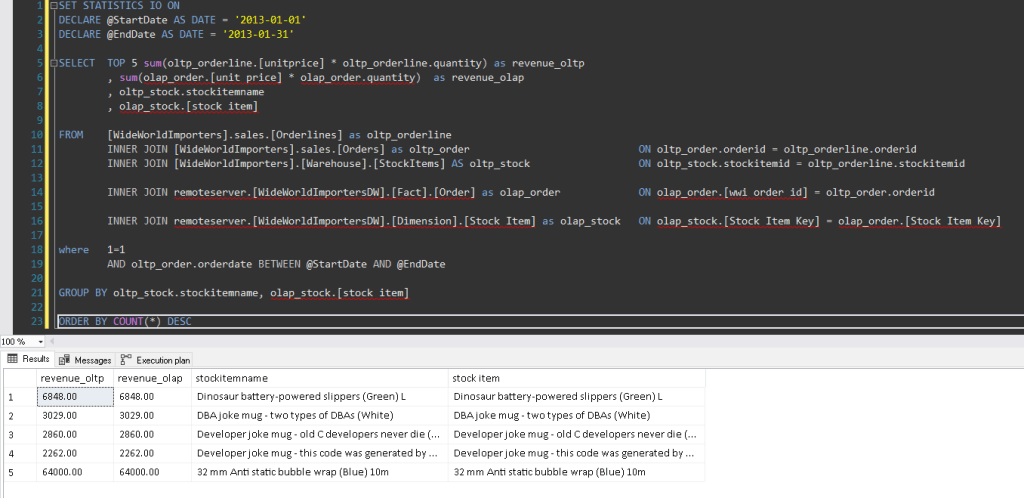Select result row header 3
Screen dimensions: 1024x498
(20, 435)
